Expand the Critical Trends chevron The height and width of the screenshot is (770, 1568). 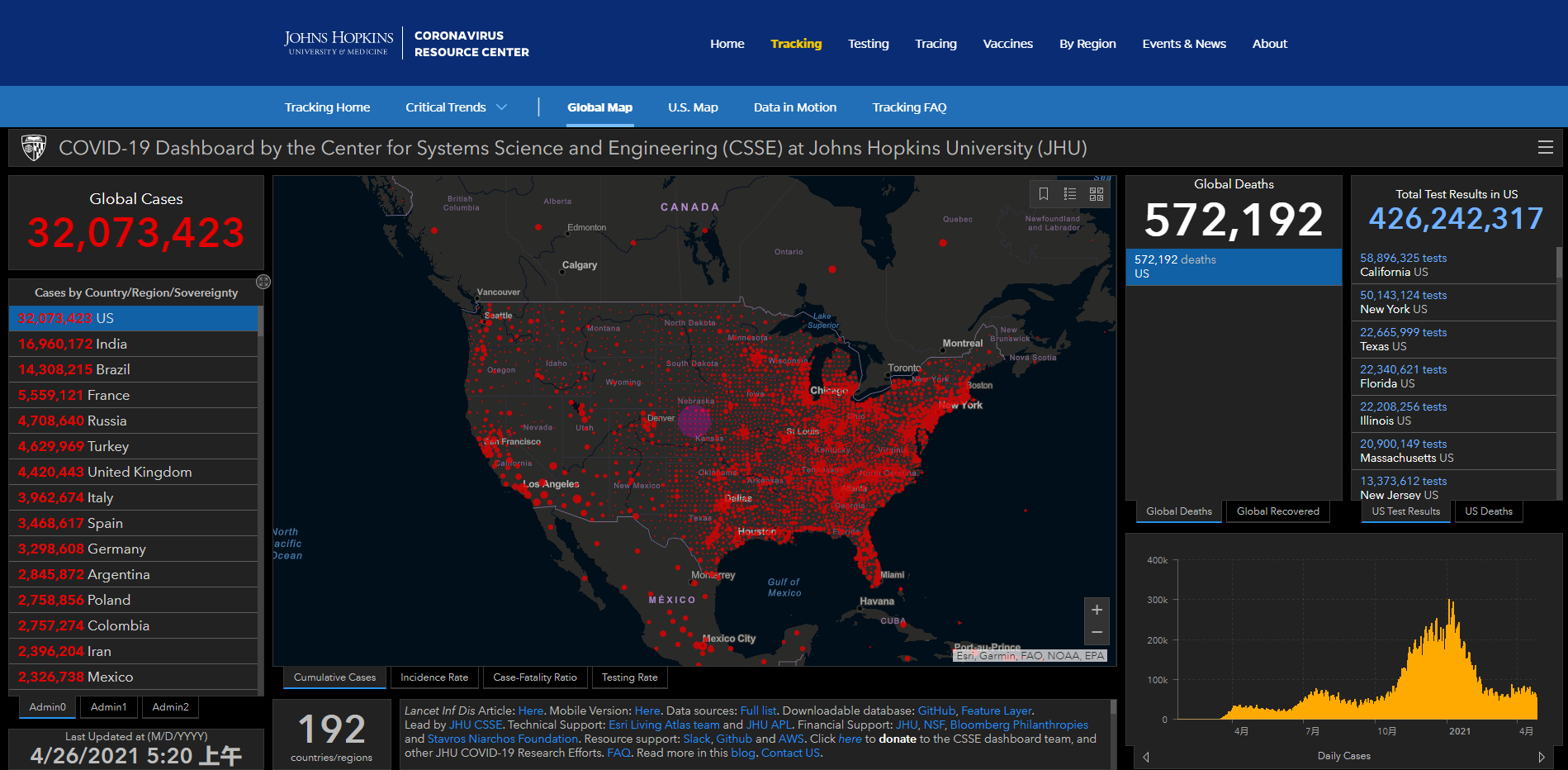[502, 107]
